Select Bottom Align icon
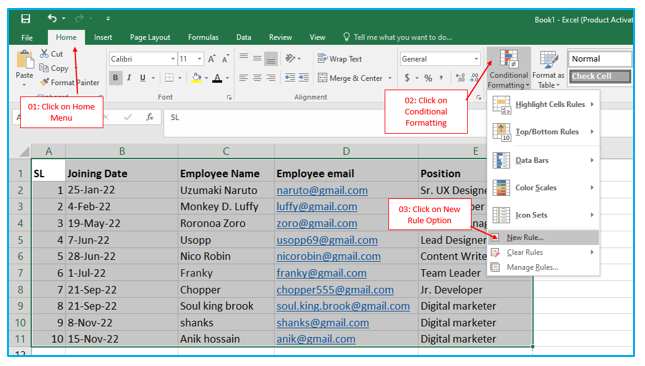 [x=271, y=59]
